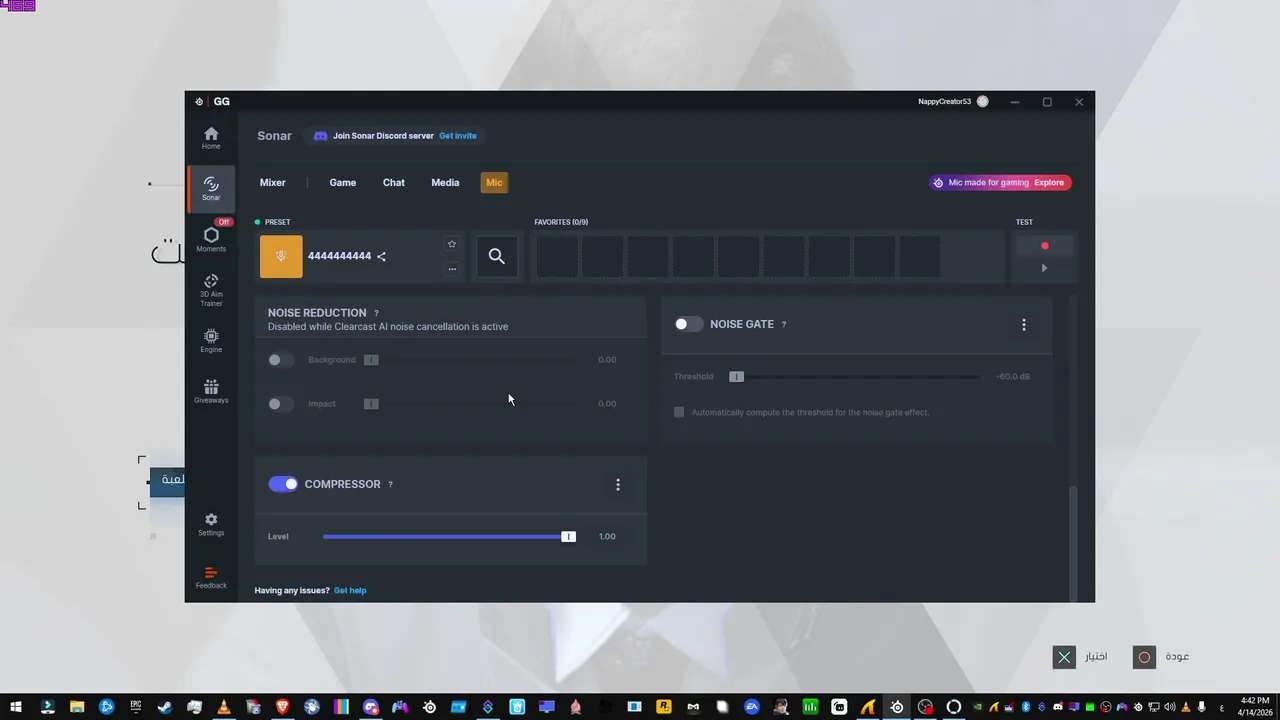The image size is (1280, 720).
Task: Switch to the Chat tab
Action: point(394,183)
